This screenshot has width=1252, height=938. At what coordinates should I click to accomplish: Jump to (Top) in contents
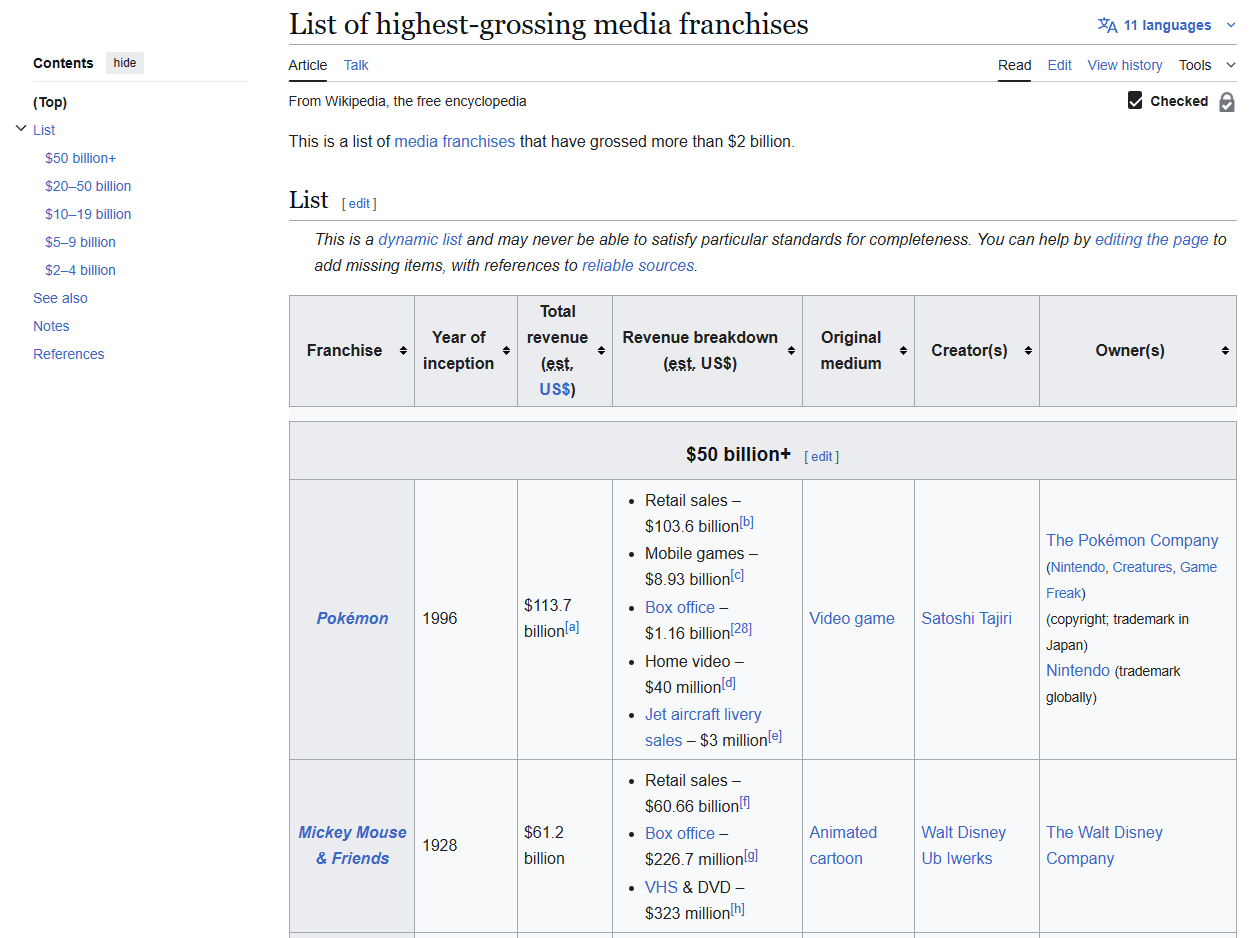[x=50, y=102]
